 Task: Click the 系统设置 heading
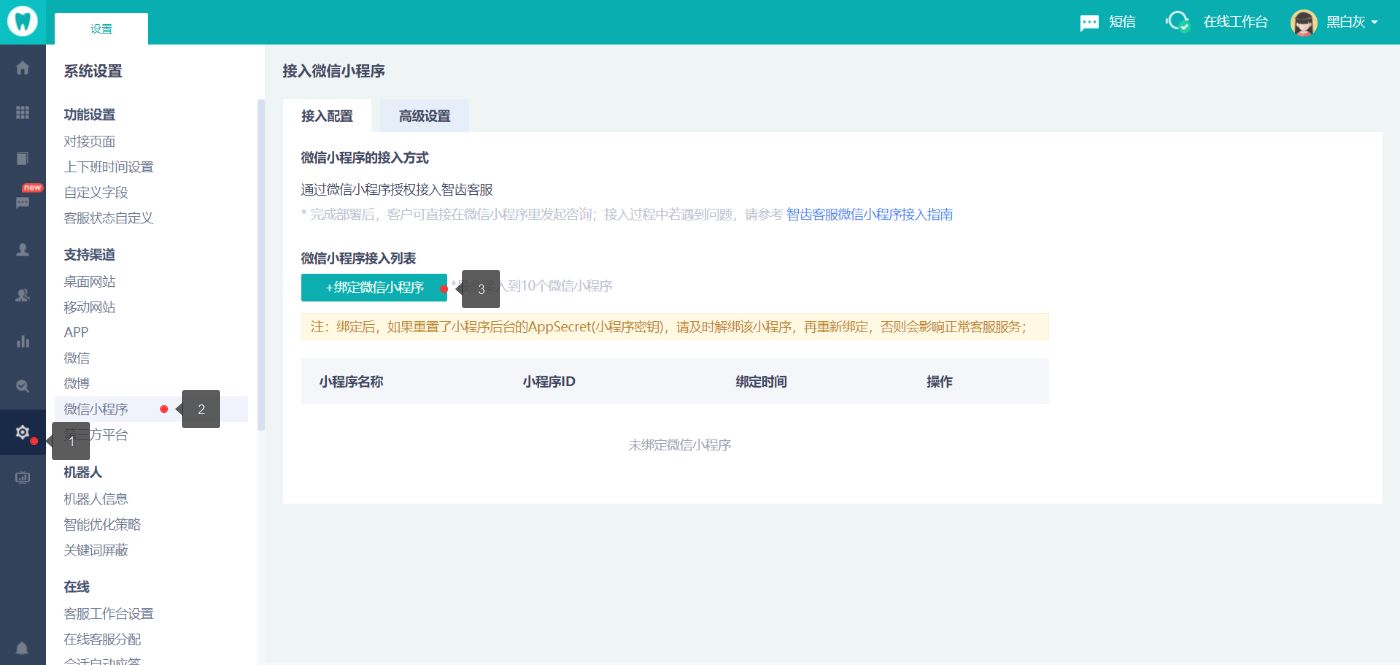click(93, 71)
